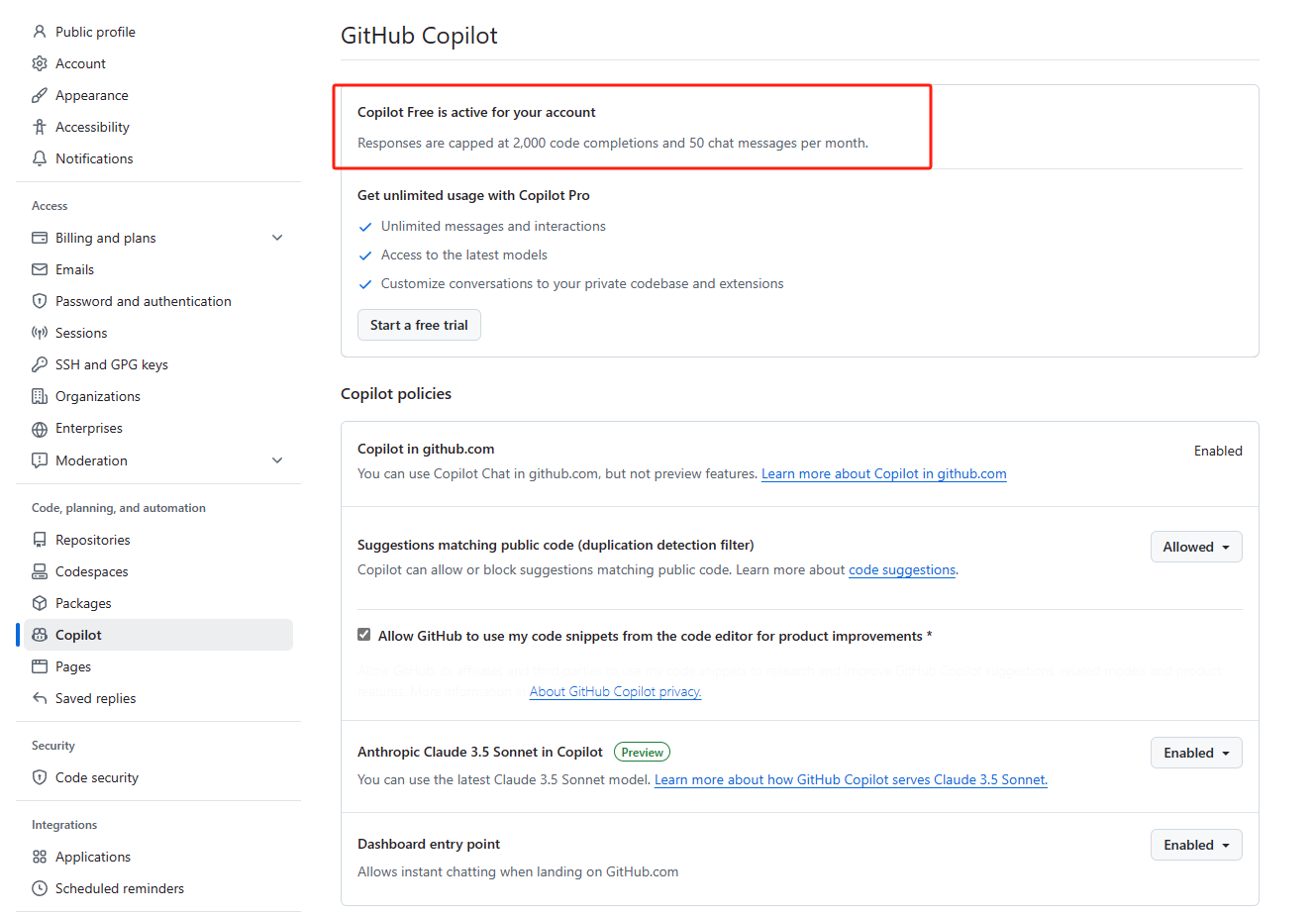
Task: Open Dashboard entry point Enabled dropdown
Action: tap(1195, 845)
